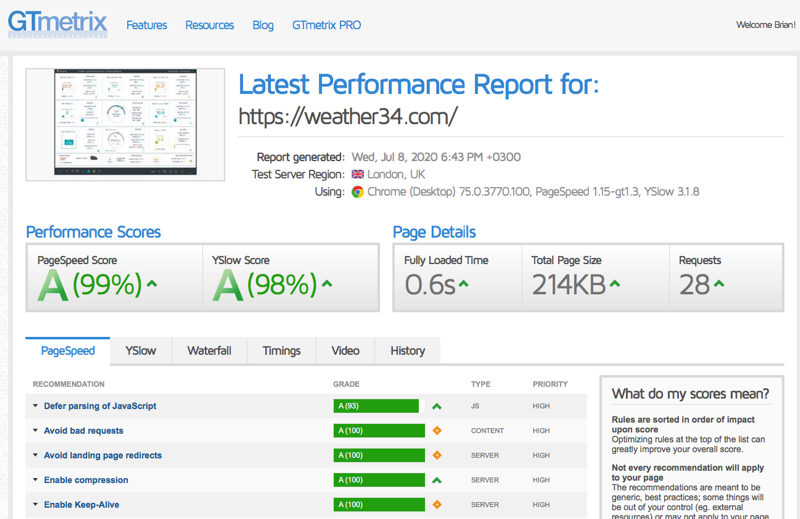Open the Waterfall tab

(x=209, y=351)
